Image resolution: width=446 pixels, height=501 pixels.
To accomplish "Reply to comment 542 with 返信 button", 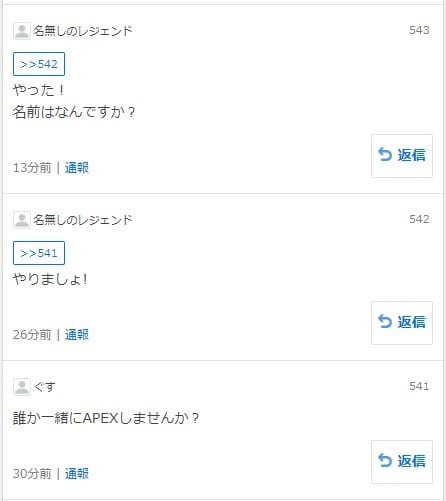I will [402, 323].
